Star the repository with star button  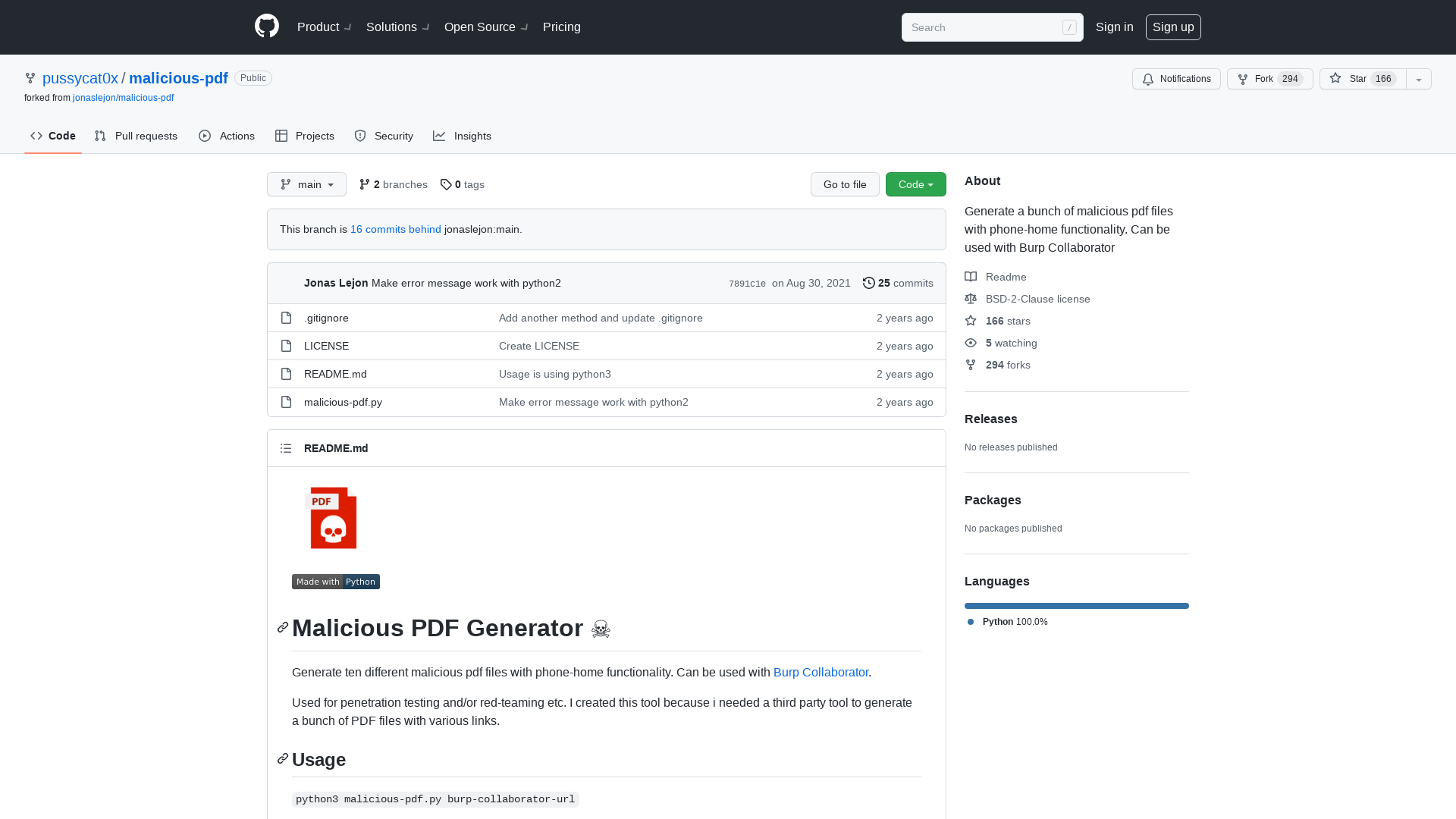pos(1362,79)
